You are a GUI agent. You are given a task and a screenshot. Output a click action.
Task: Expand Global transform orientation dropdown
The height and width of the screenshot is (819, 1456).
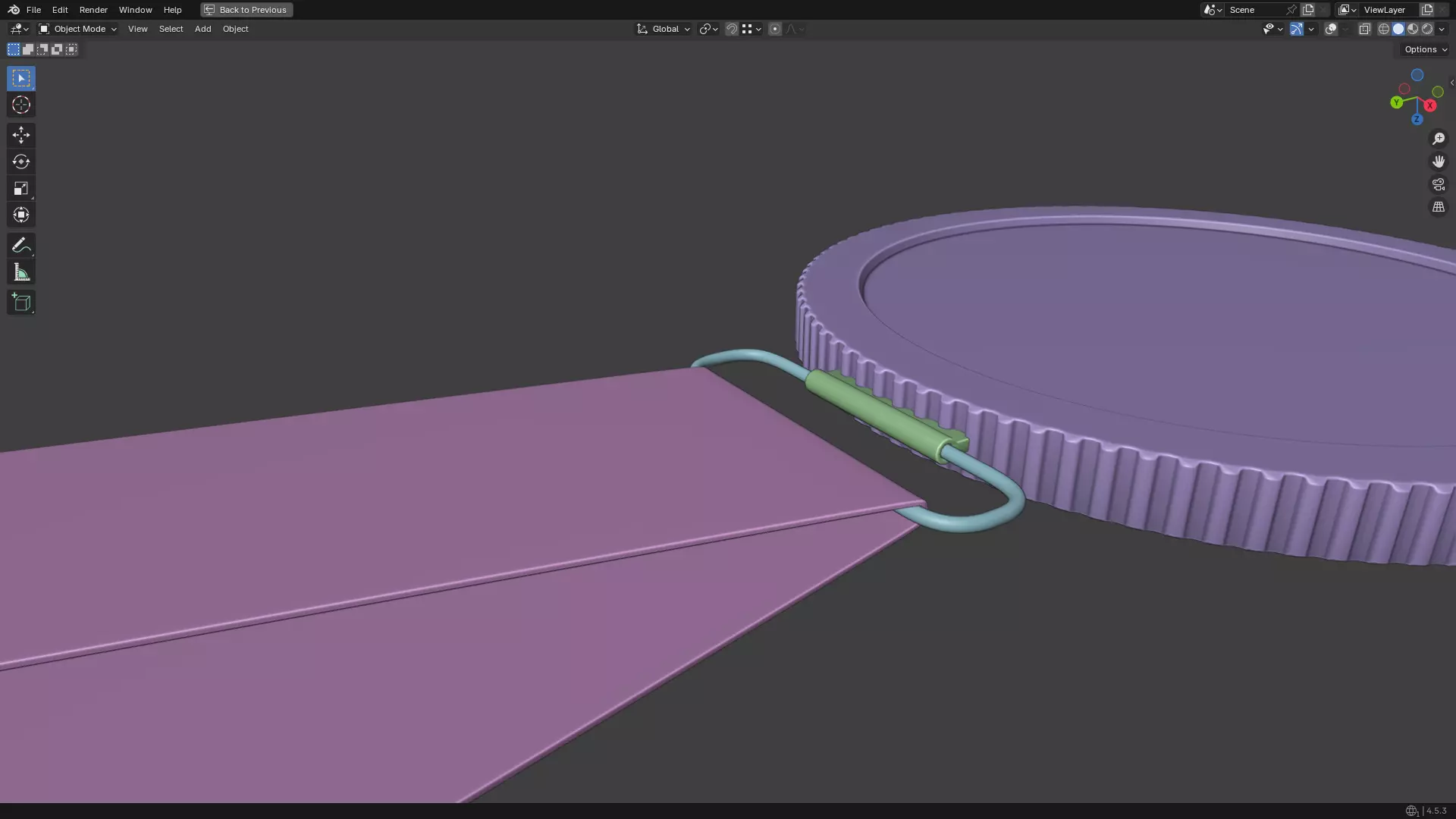(664, 29)
